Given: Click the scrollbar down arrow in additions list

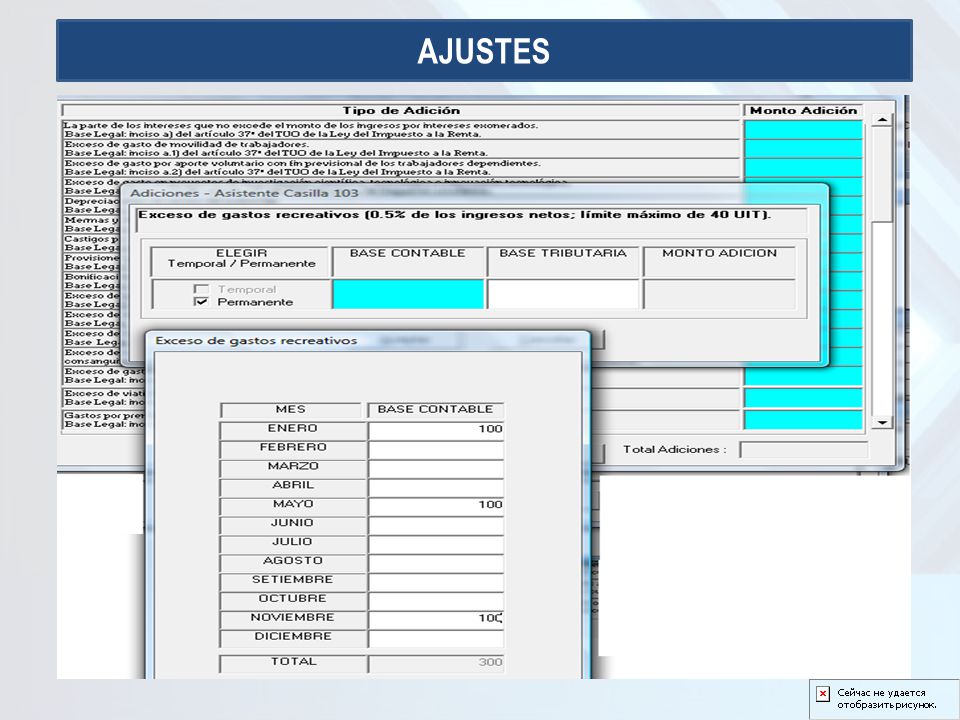Looking at the screenshot, I should 882,422.
